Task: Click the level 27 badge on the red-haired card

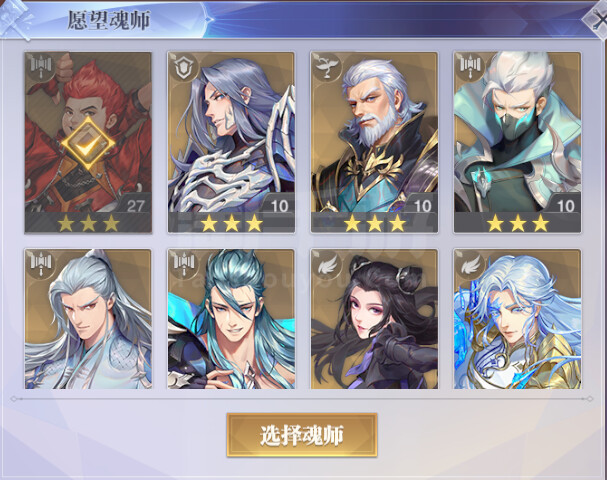Action: tap(135, 206)
